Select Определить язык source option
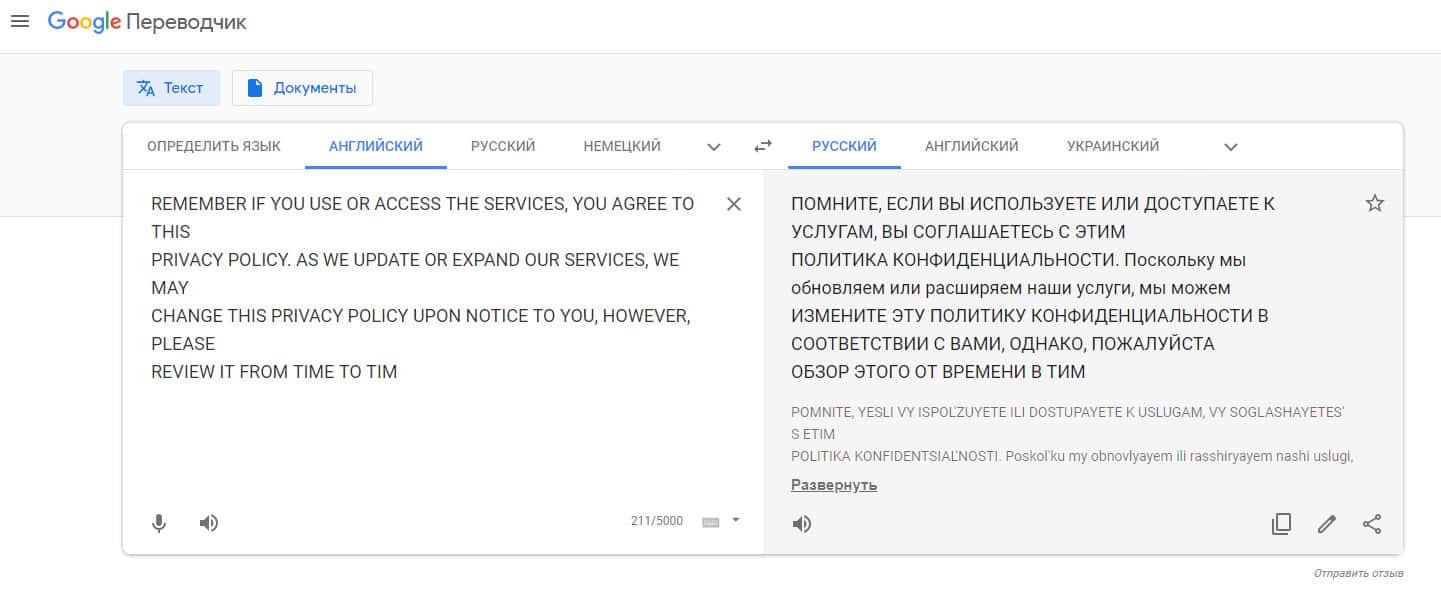Viewport: 1441px width, 607px height. click(x=214, y=146)
